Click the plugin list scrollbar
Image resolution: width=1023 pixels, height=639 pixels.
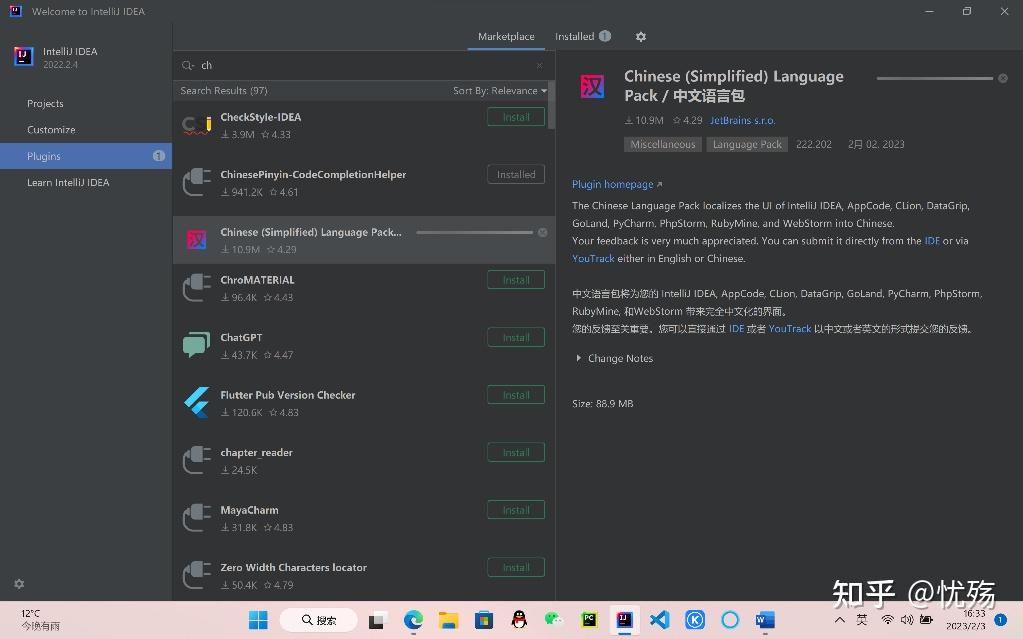coord(551,104)
